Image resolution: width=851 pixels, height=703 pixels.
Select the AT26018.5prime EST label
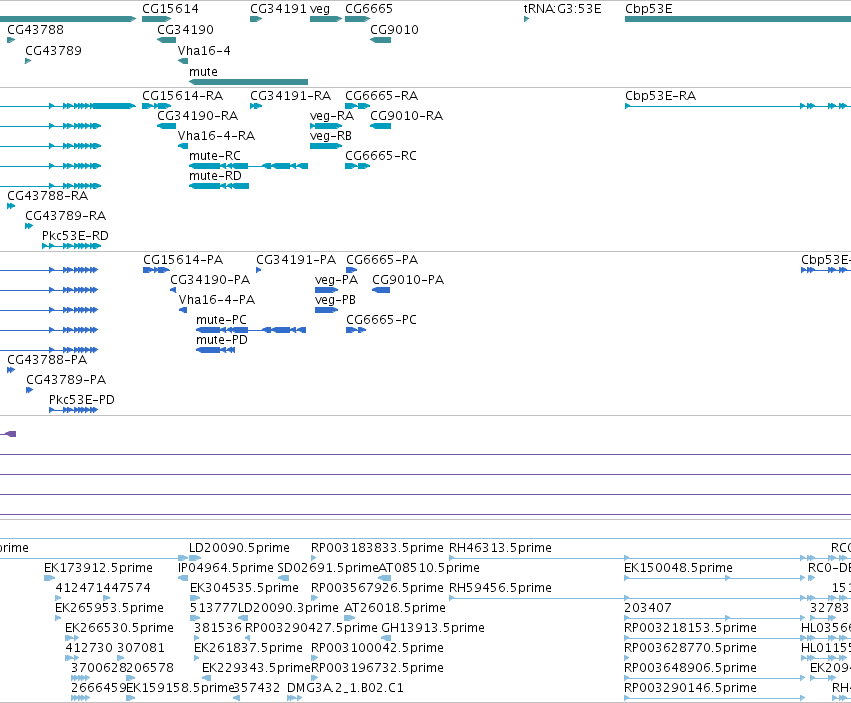coord(395,607)
